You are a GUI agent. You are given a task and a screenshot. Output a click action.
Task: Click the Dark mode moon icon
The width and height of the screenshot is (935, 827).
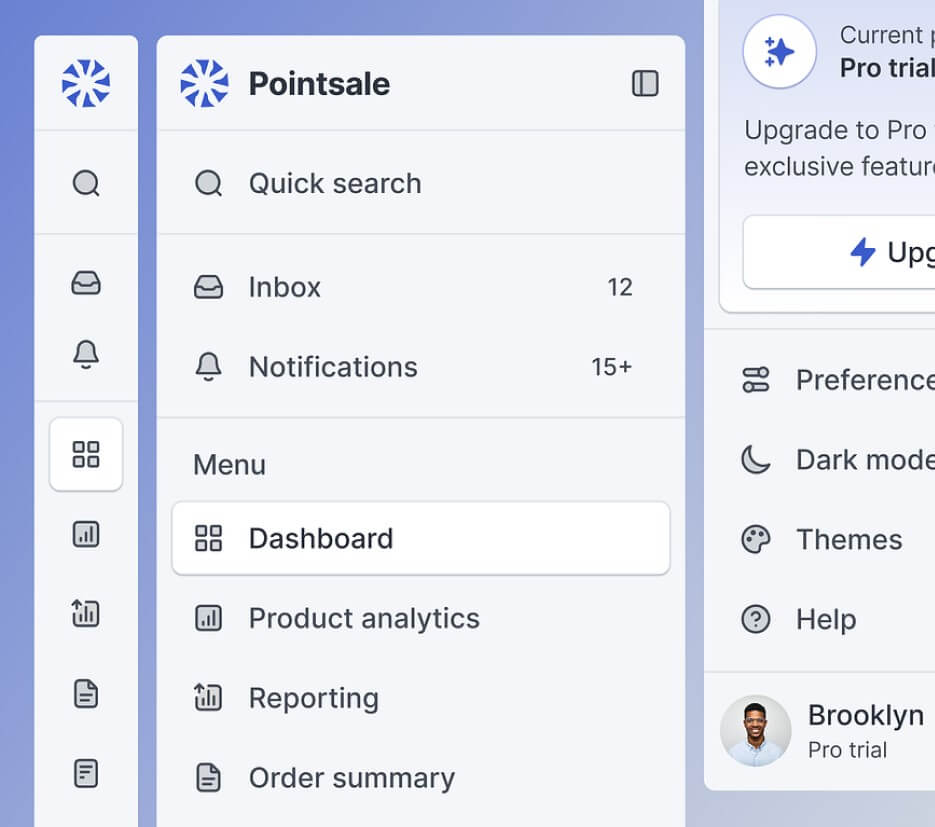click(x=756, y=460)
